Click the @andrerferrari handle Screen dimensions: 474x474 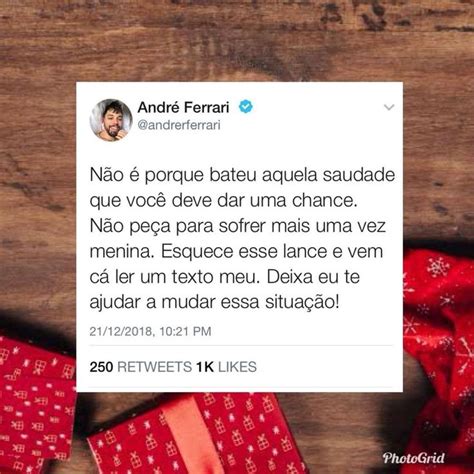[x=179, y=125]
